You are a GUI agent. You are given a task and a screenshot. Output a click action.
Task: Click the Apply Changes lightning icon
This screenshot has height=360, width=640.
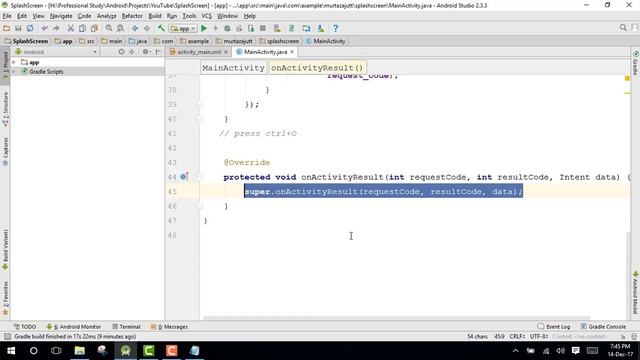click(x=216, y=28)
